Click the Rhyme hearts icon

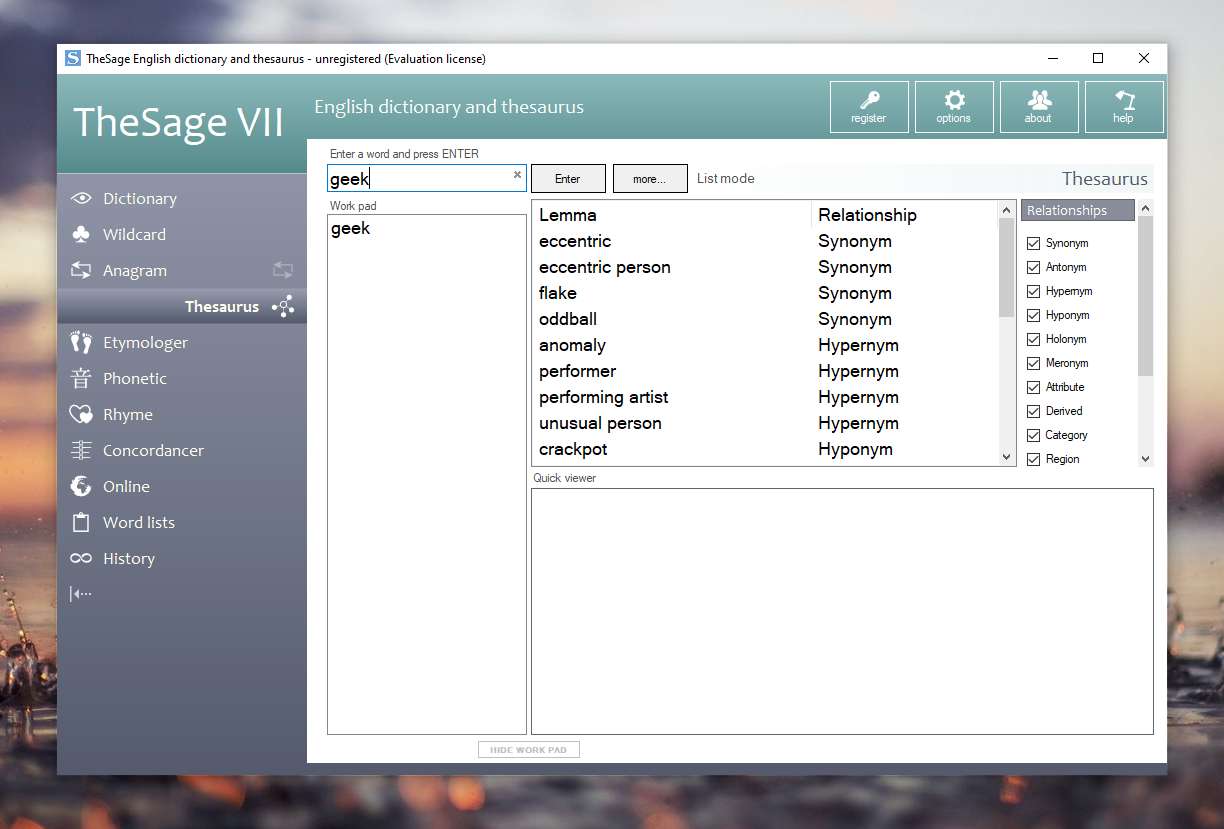click(x=81, y=415)
